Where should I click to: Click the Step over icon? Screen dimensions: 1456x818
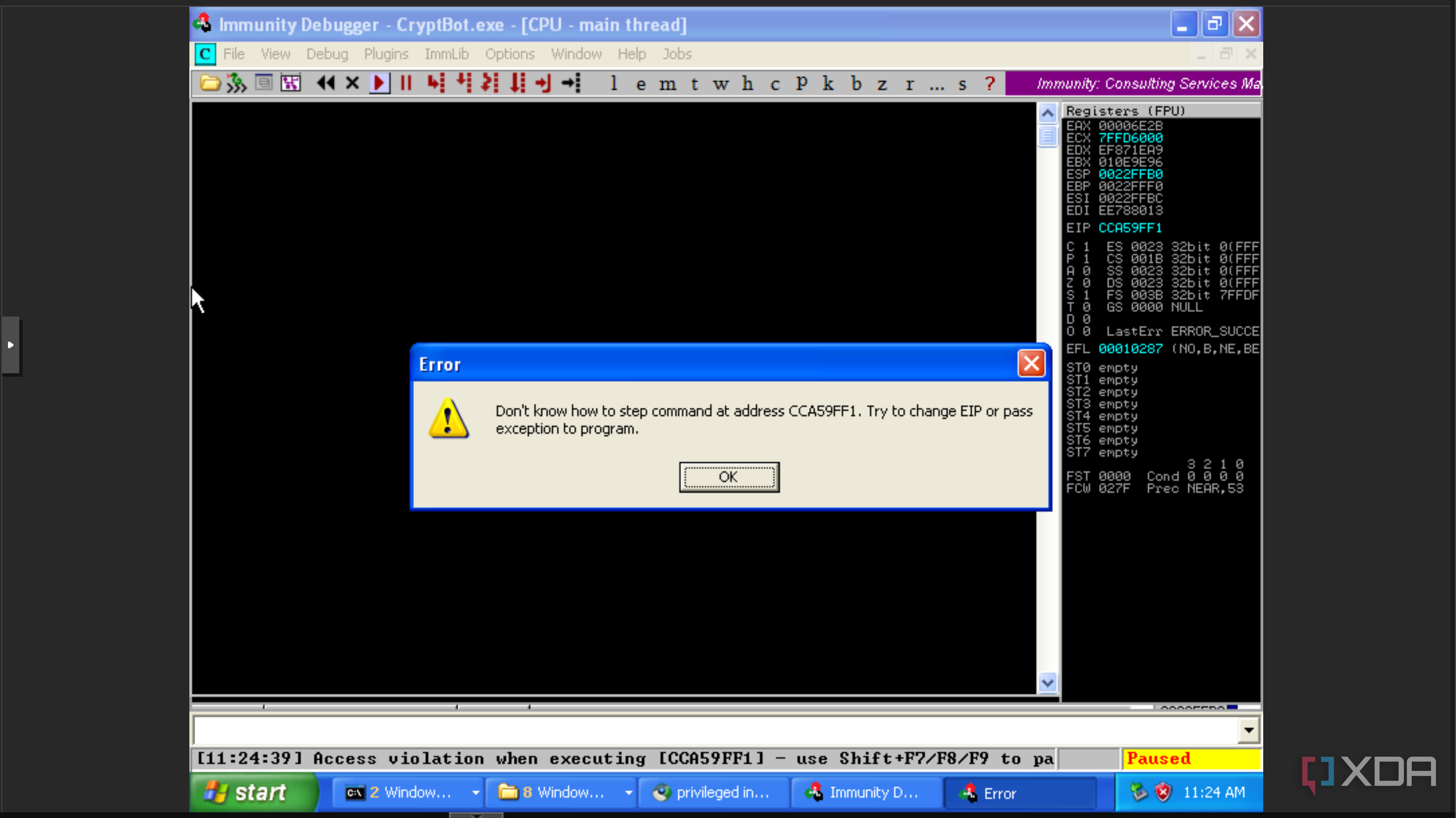pos(463,83)
